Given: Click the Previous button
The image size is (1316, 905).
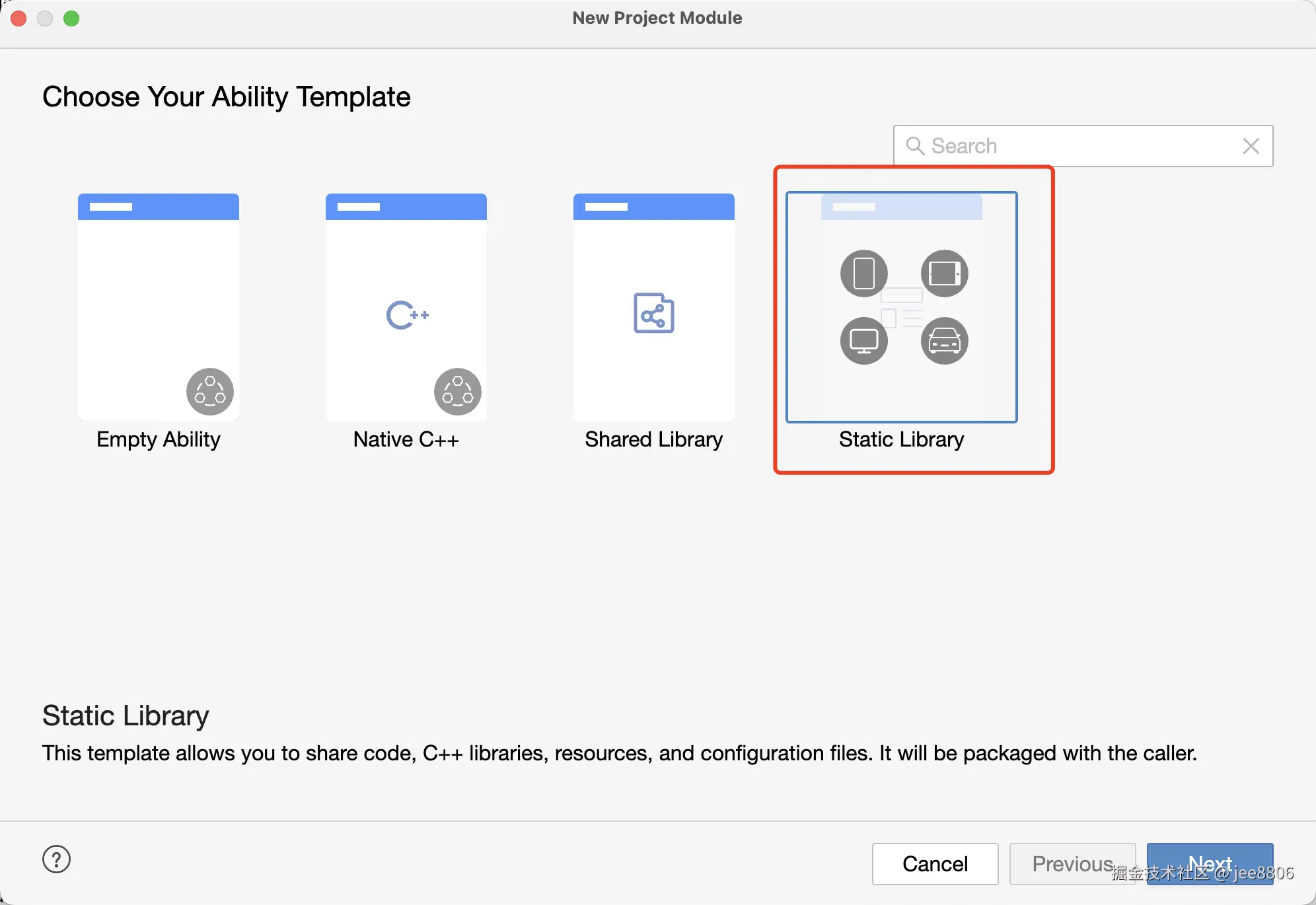Looking at the screenshot, I should click(1073, 863).
